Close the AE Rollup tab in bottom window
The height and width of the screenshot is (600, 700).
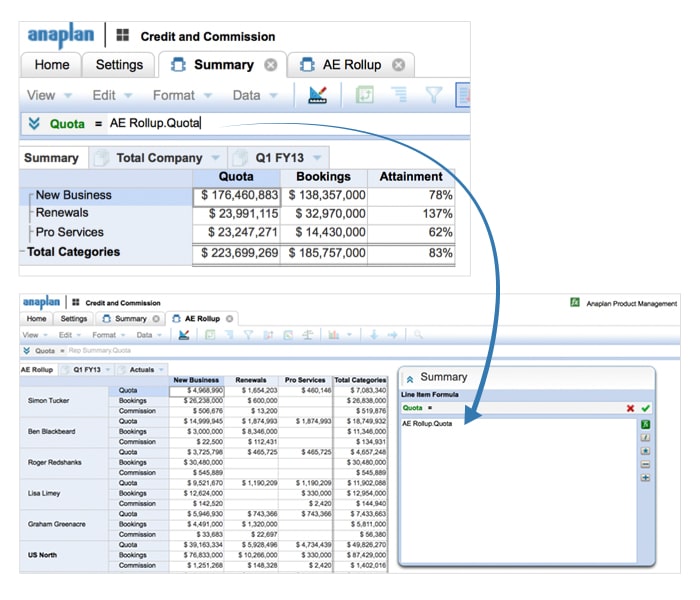(x=229, y=319)
